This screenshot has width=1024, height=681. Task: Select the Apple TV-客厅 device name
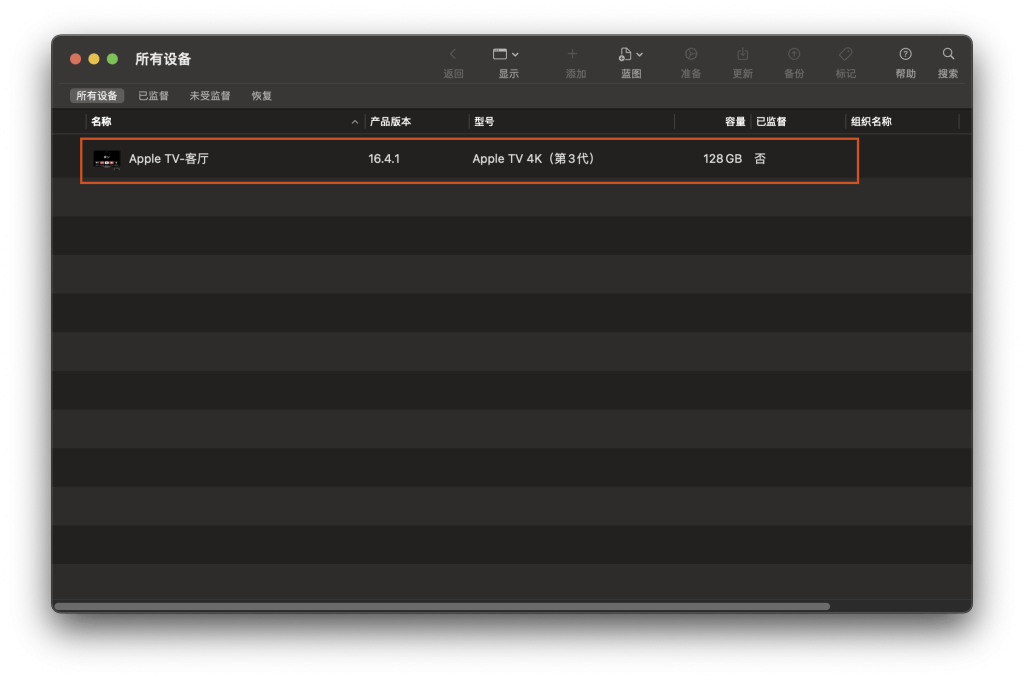click(x=168, y=159)
